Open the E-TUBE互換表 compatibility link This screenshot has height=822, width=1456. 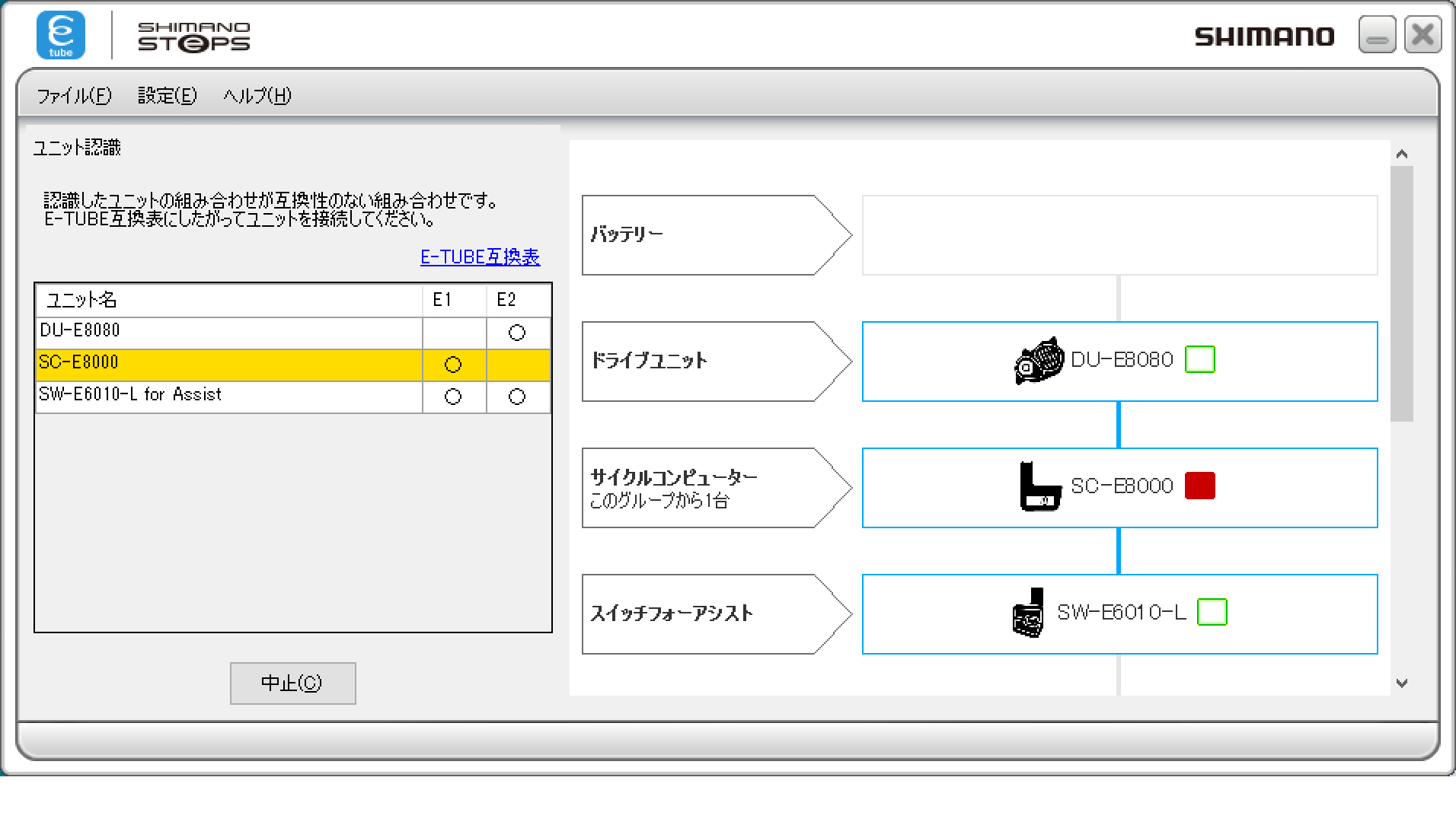point(480,257)
